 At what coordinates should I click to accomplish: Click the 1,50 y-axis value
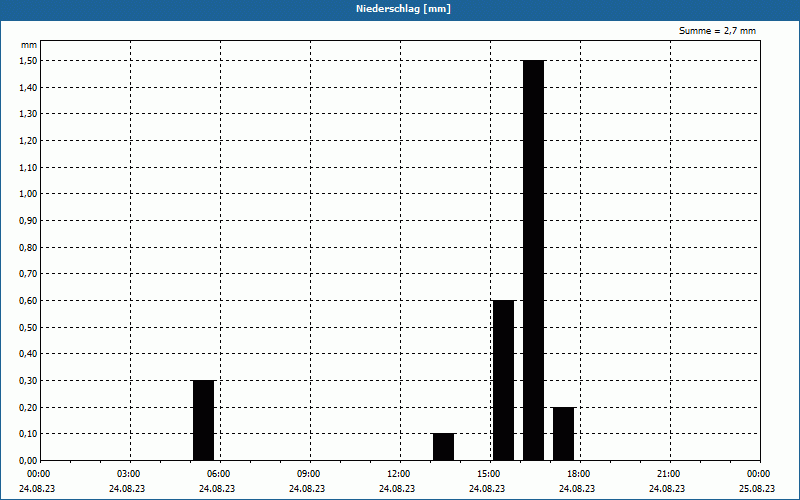(28, 61)
